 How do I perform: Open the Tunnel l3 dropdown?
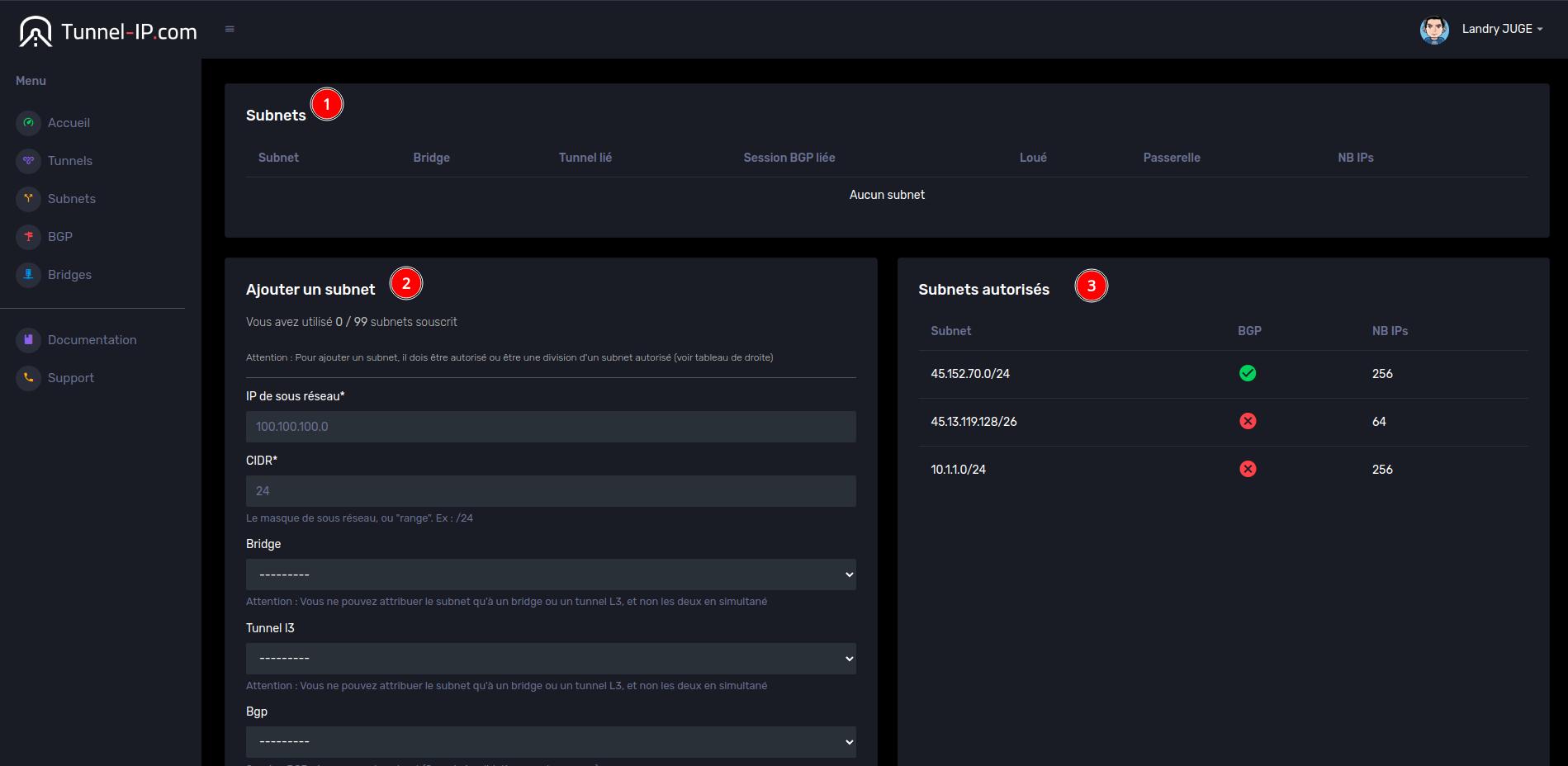point(551,659)
